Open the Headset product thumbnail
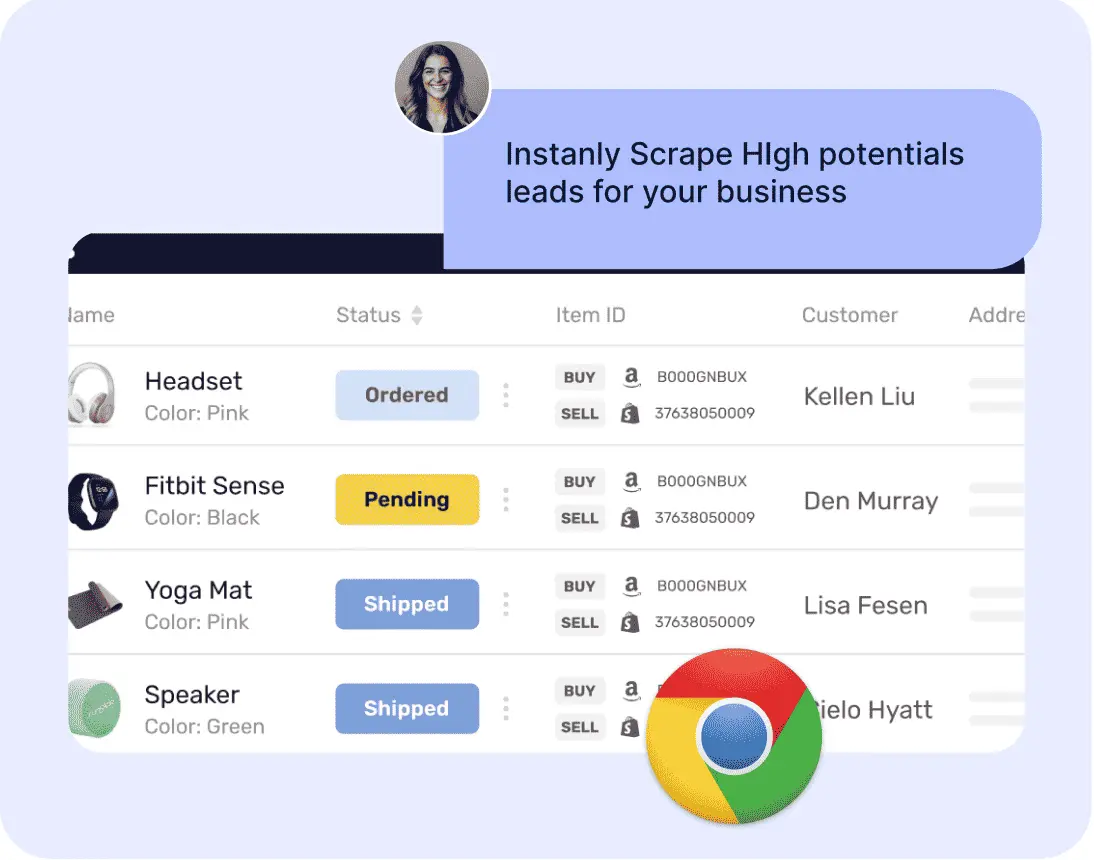The width and height of the screenshot is (1094, 860). pos(91,395)
